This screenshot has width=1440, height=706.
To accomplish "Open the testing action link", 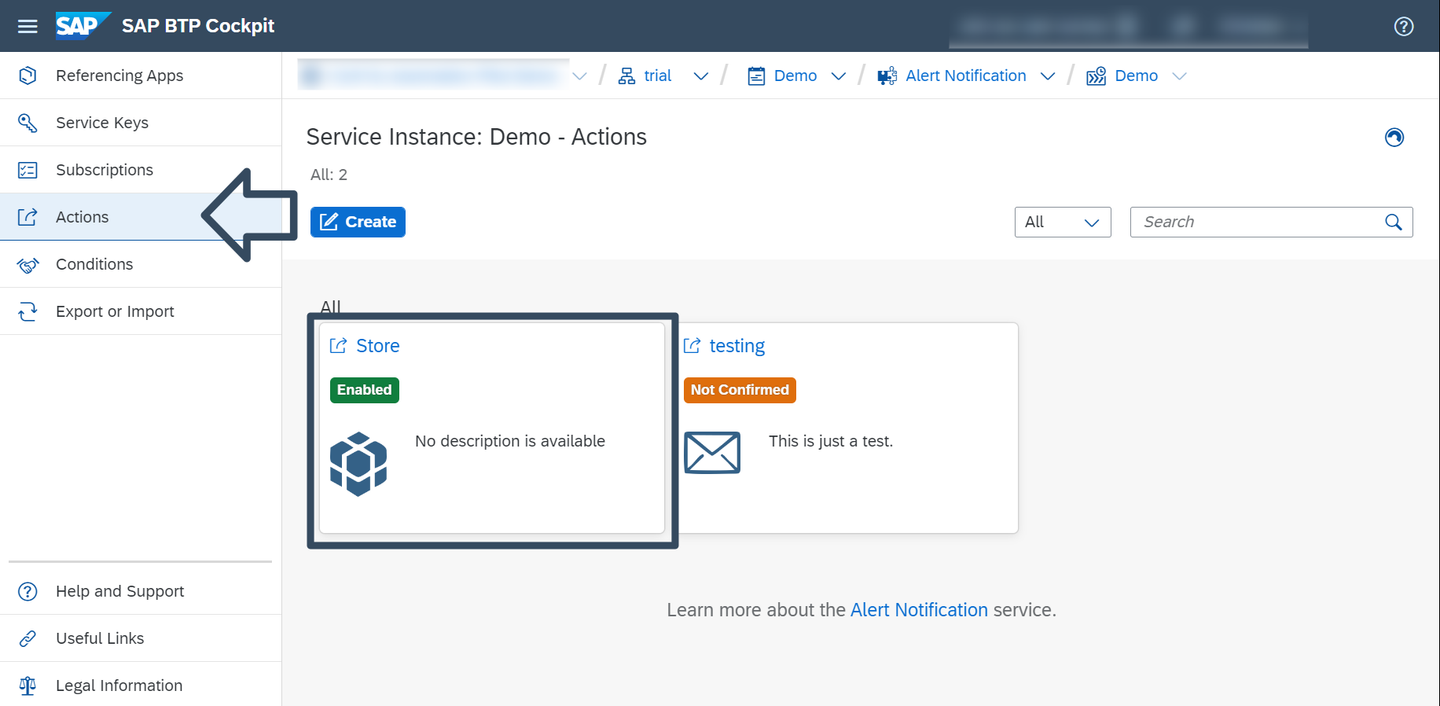I will (737, 346).
